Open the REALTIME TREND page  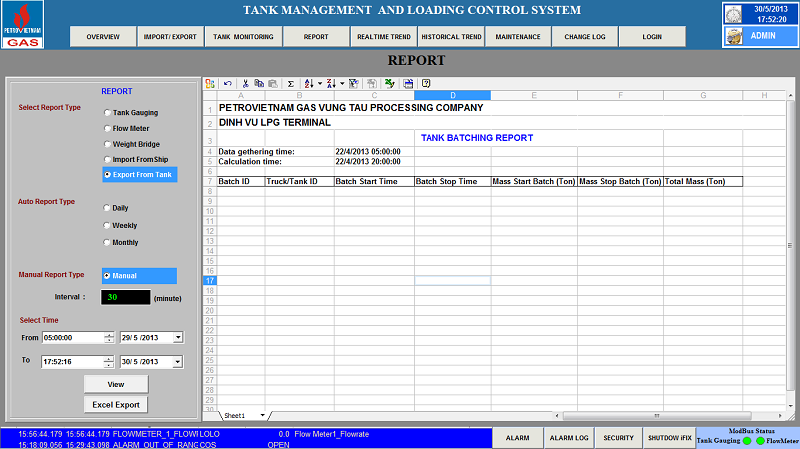384,37
